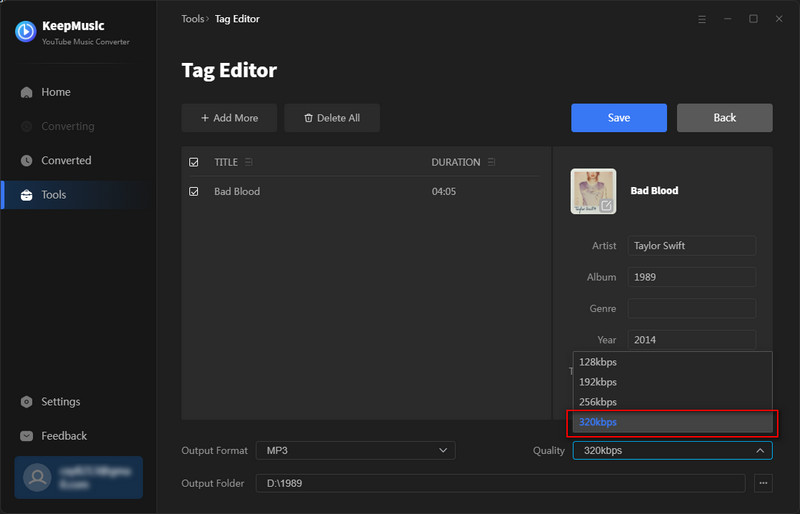Click the Settings gear icon

tap(27, 402)
